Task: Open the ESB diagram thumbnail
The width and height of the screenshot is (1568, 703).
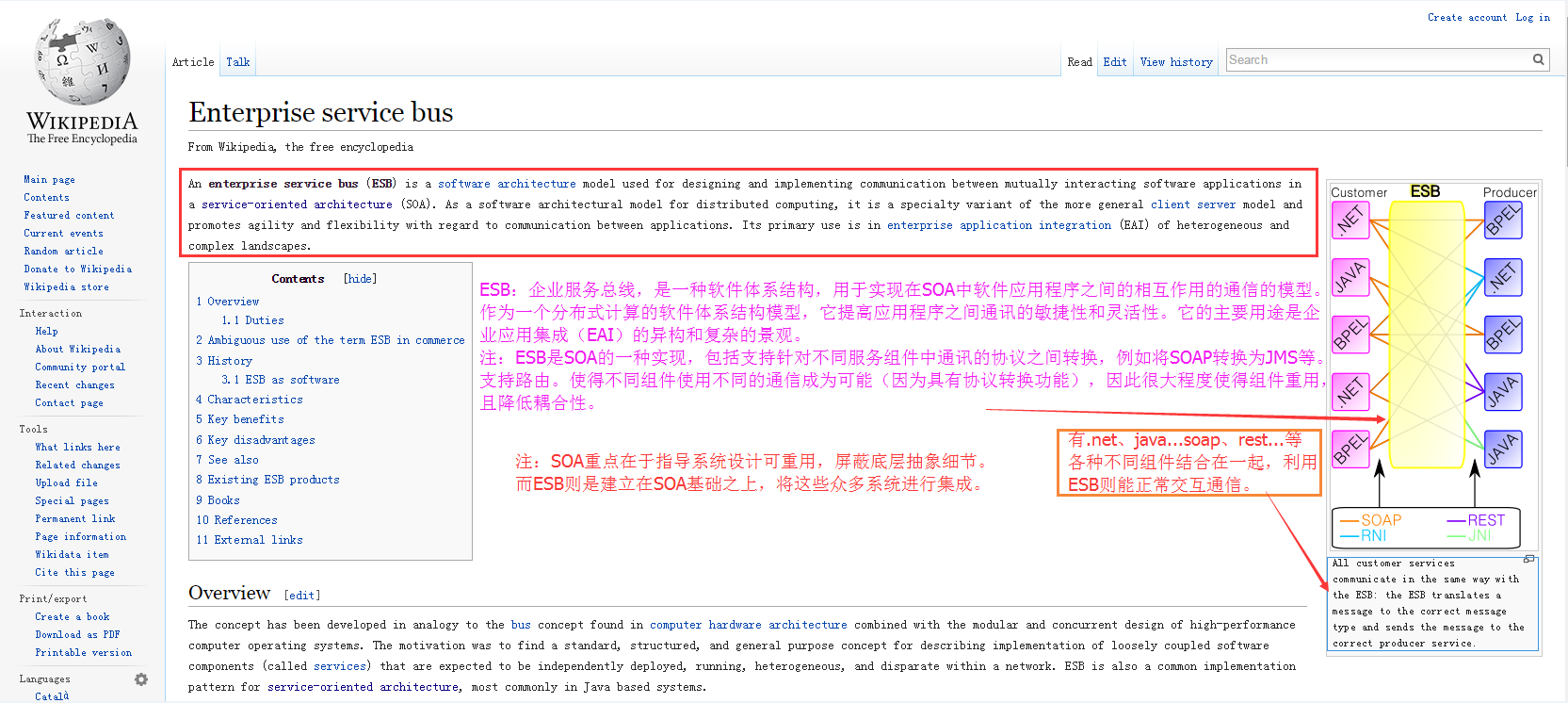Action: click(x=1431, y=368)
